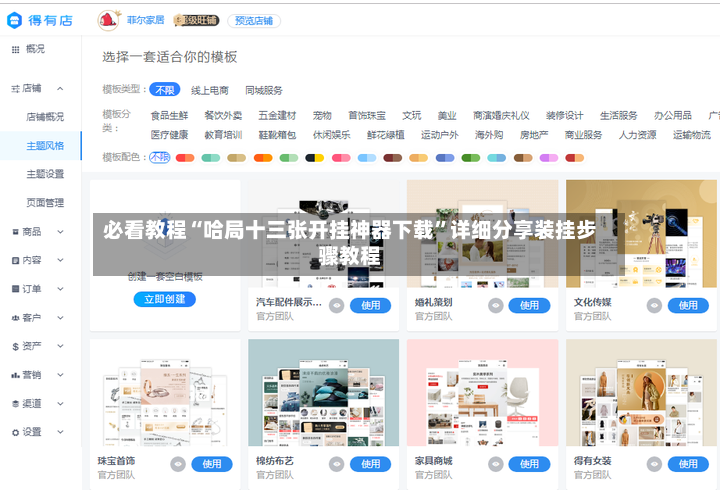Use the 珠宝首饰 template
720x490 pixels.
(212, 464)
